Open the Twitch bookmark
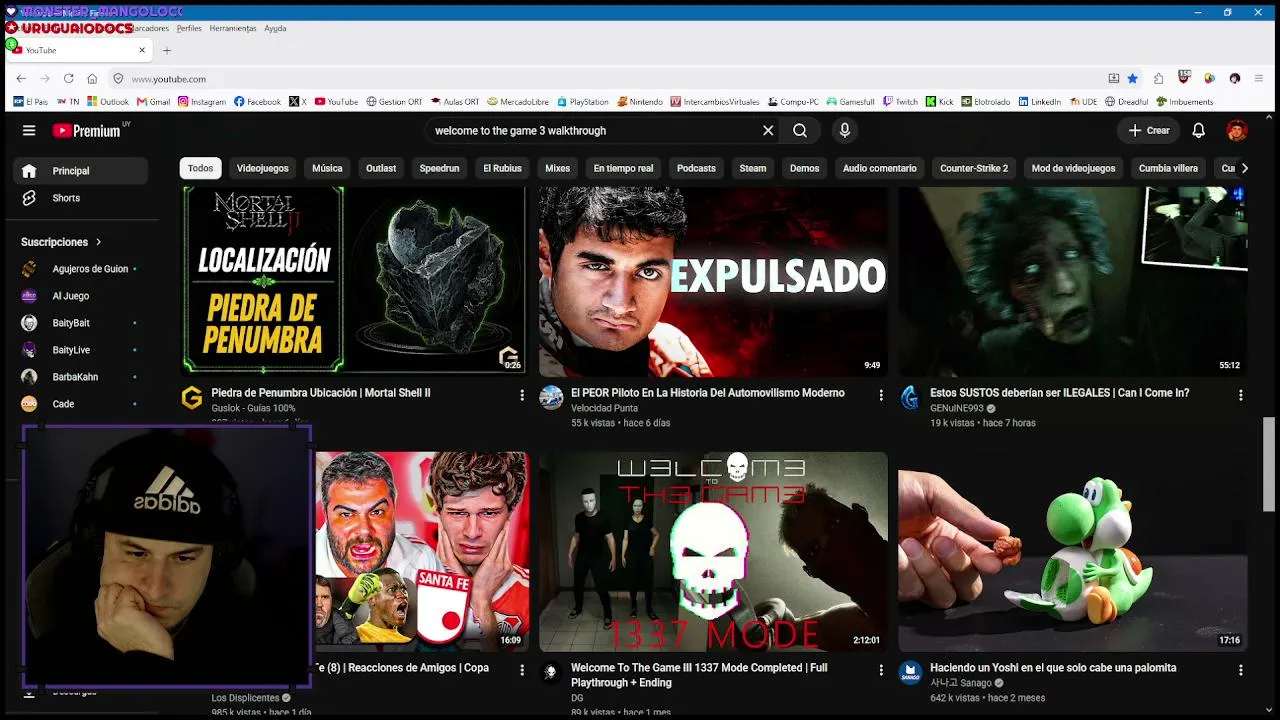 tap(900, 101)
